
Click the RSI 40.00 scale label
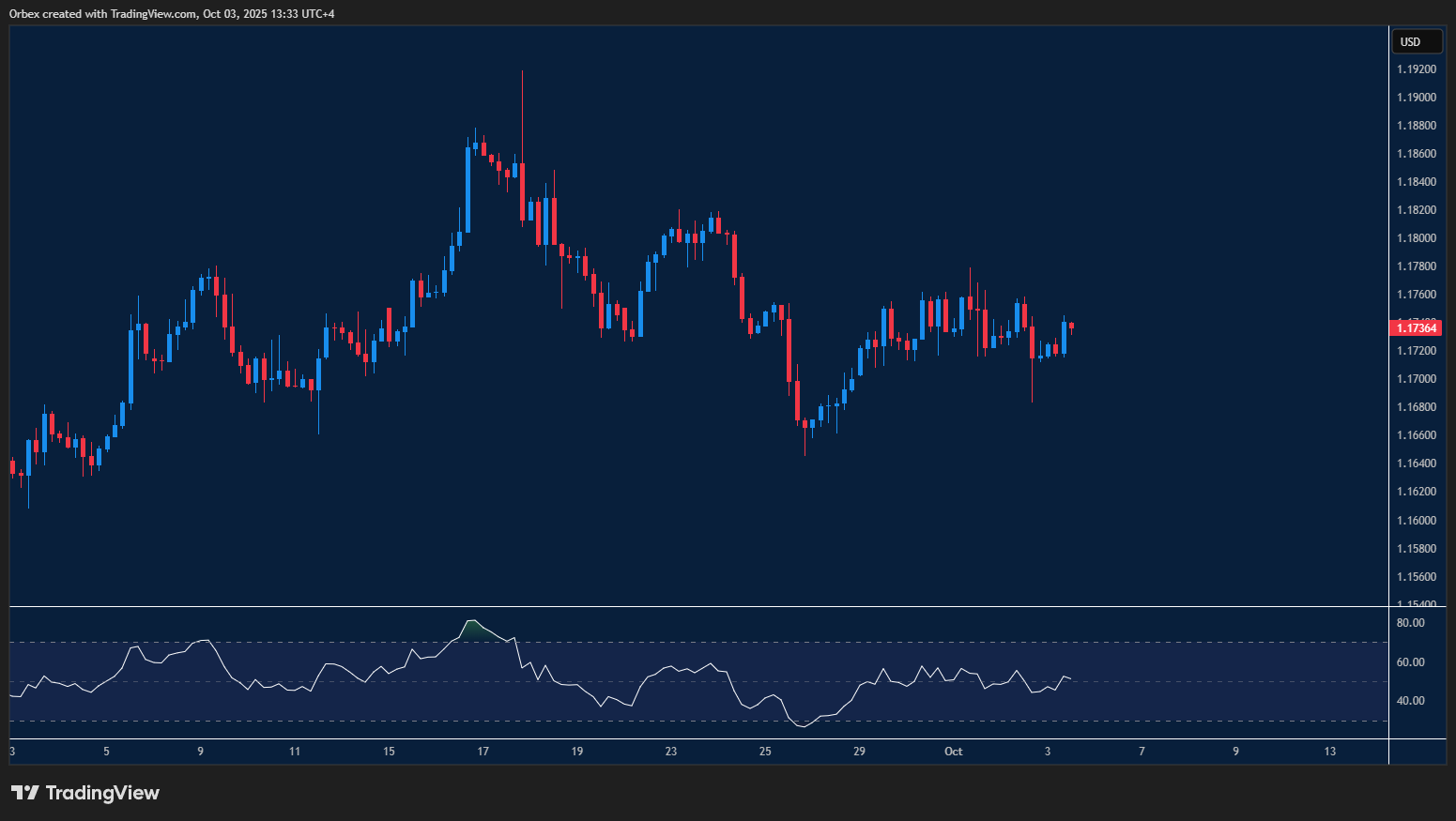coord(1410,701)
